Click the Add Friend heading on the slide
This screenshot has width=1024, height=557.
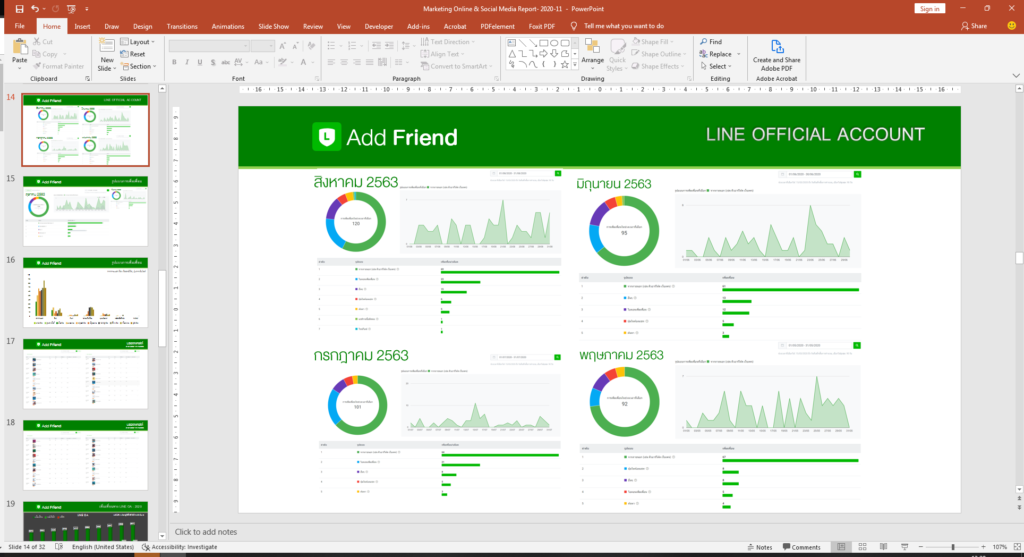point(401,137)
